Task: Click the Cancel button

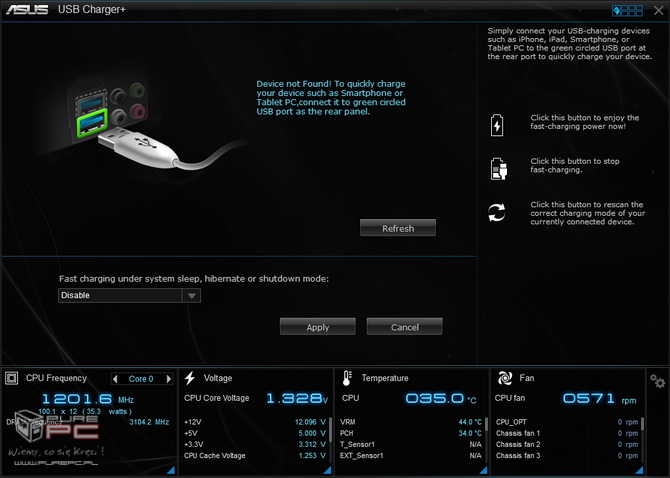Action: point(405,327)
